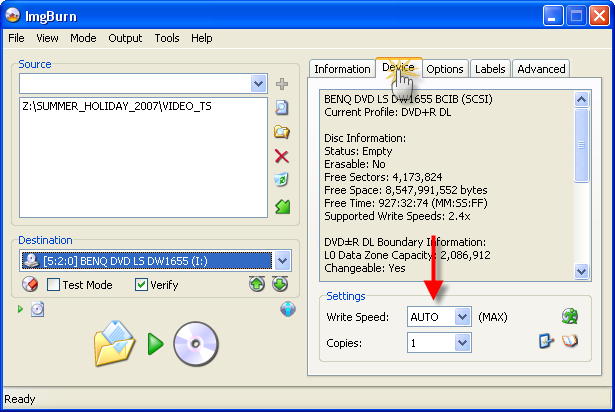Viewport: 615px width, 412px height.
Task: Click the 'Free Sectors: 4,173,824' line
Action: pyautogui.click(x=383, y=177)
